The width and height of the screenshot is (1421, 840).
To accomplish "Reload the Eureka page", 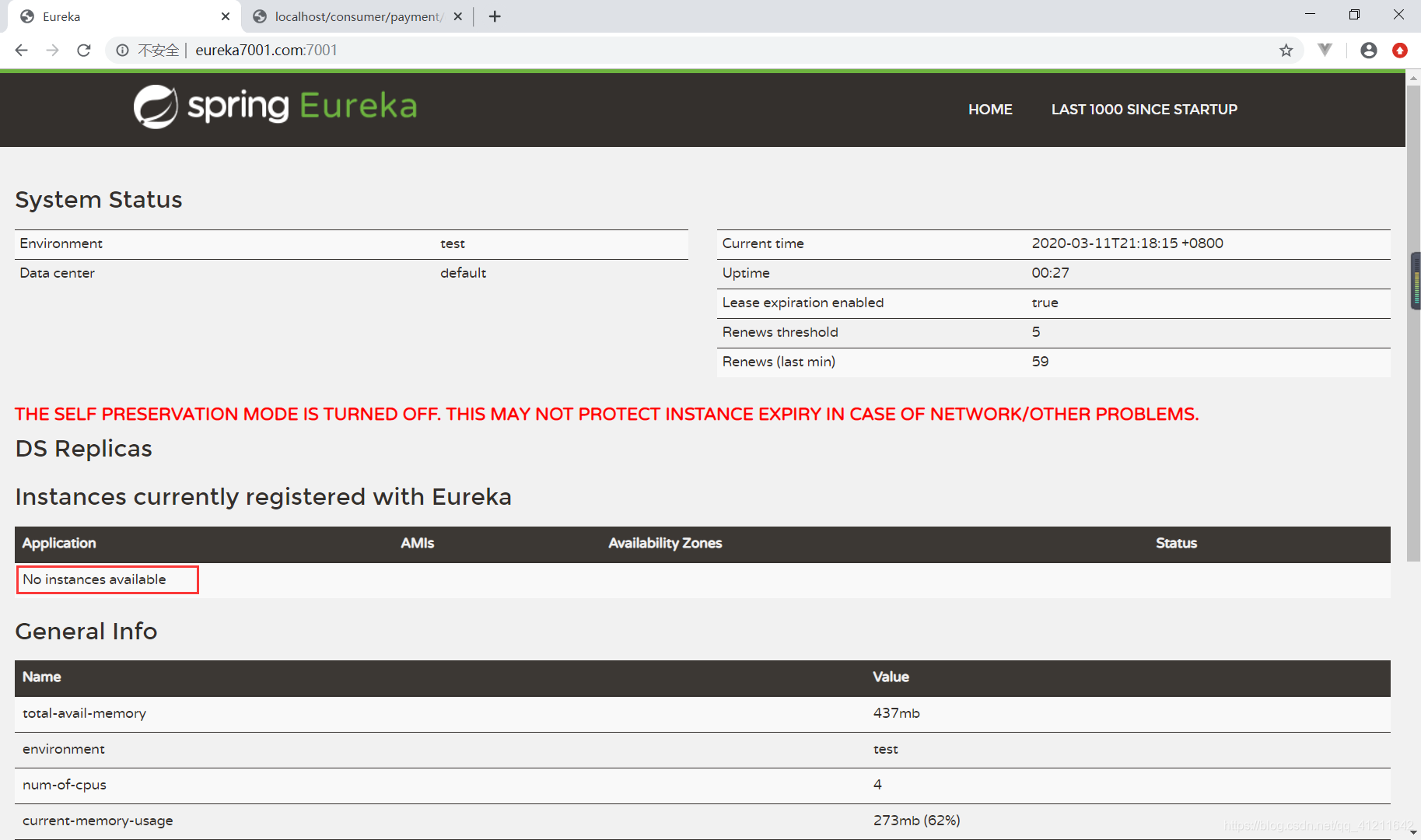I will (84, 51).
